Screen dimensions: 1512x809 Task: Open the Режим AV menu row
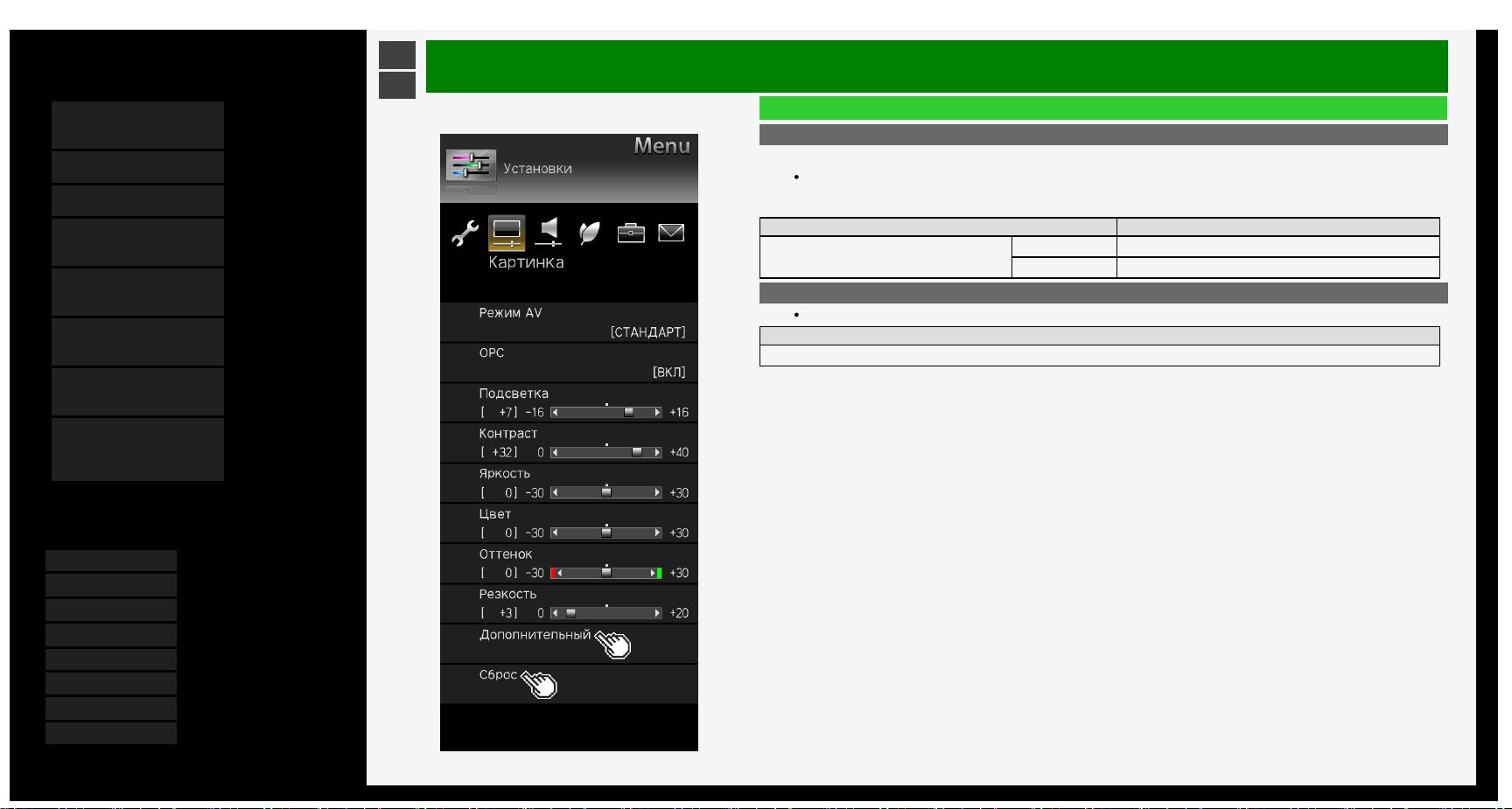(569, 322)
